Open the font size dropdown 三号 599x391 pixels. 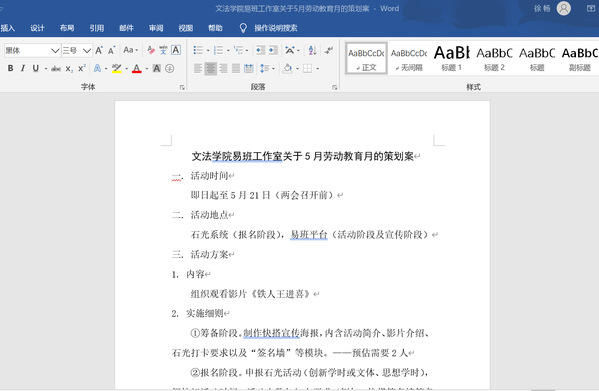click(77, 50)
